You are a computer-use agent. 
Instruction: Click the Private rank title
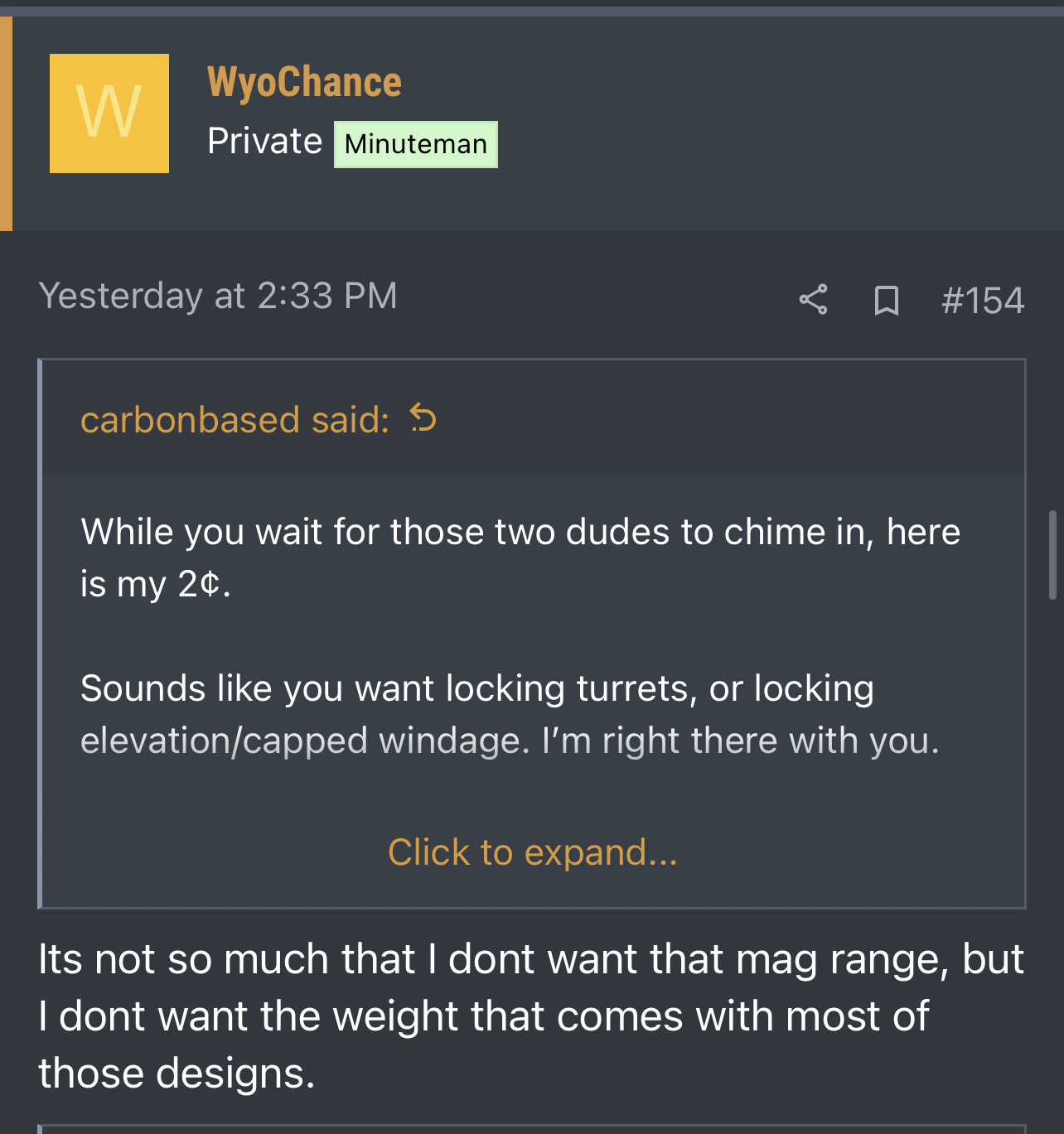(264, 141)
